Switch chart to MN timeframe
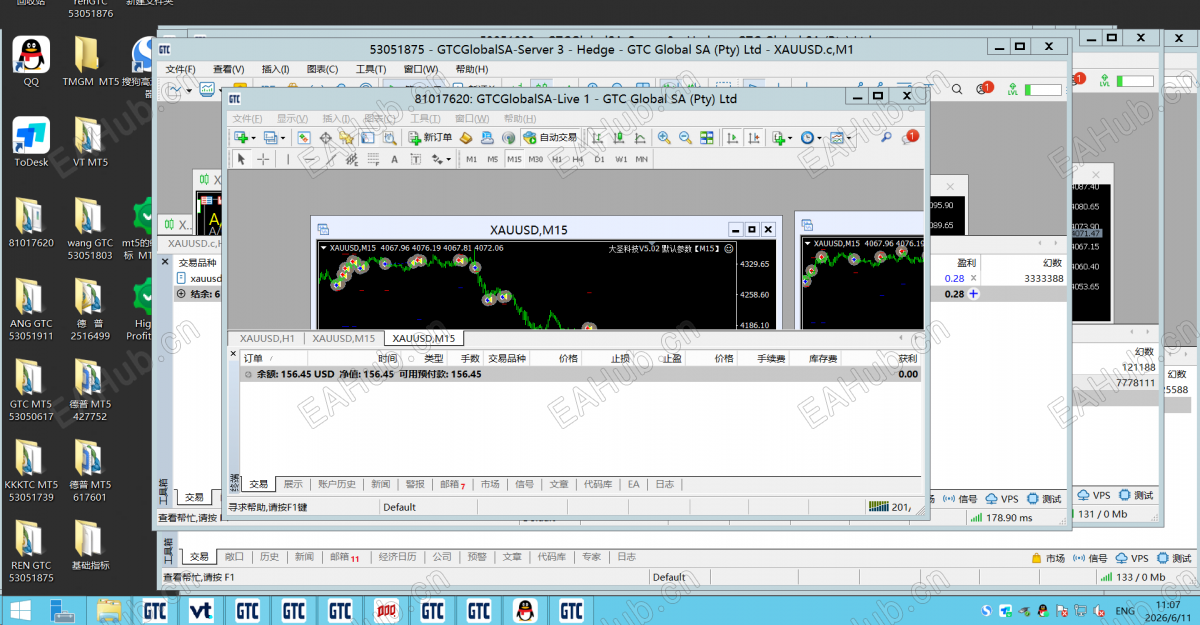 click(x=642, y=159)
